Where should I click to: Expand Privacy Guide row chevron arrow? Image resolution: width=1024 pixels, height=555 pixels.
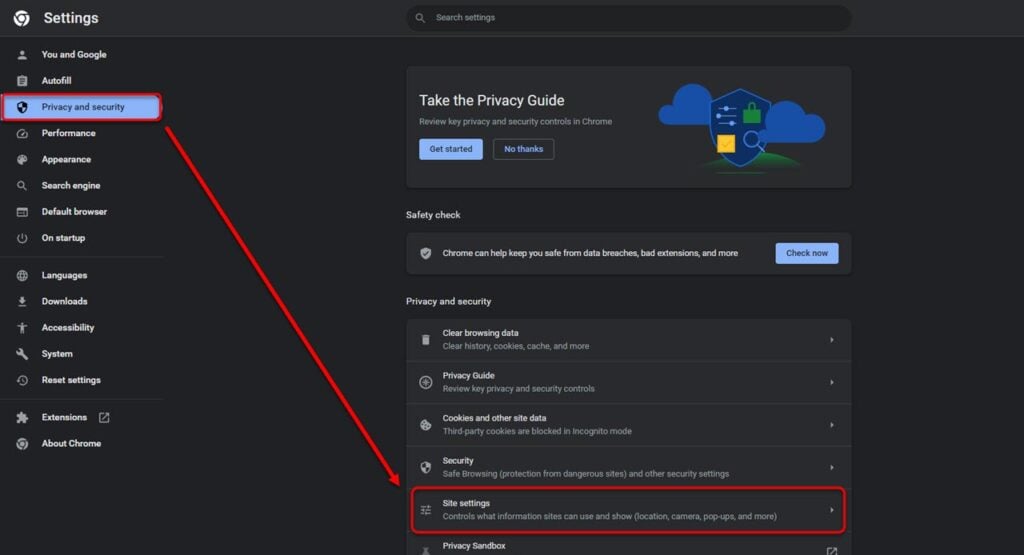pyautogui.click(x=831, y=382)
